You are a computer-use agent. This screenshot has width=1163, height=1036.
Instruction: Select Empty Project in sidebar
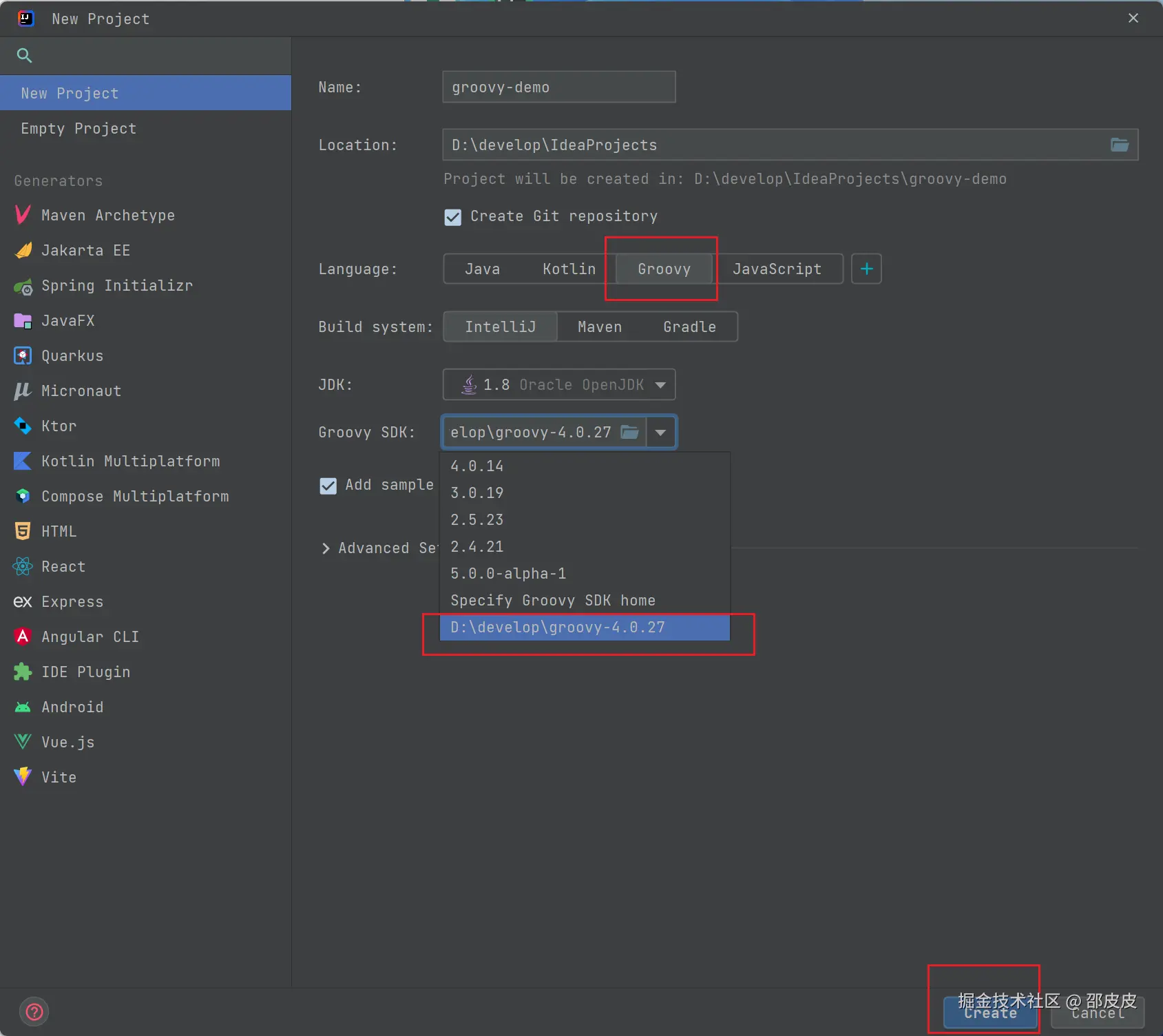(145, 128)
